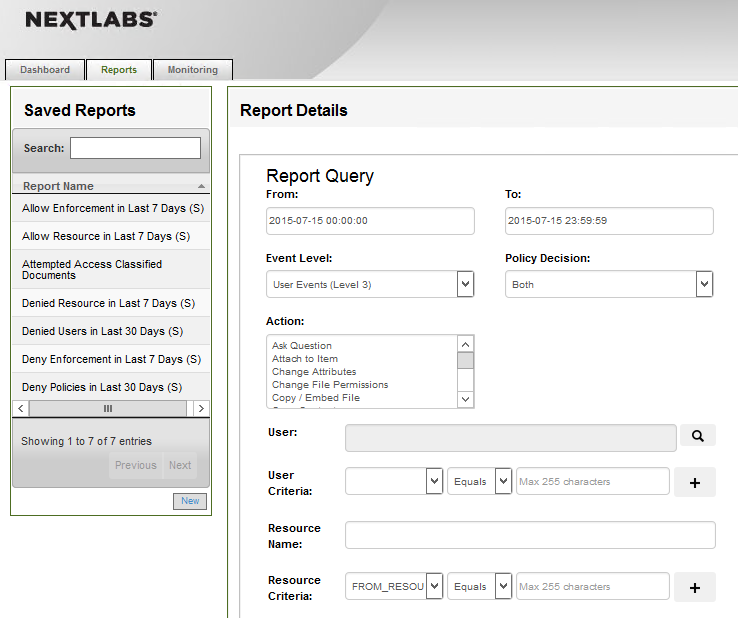Click the NextLabs logo
This screenshot has width=738, height=618.
[x=91, y=20]
